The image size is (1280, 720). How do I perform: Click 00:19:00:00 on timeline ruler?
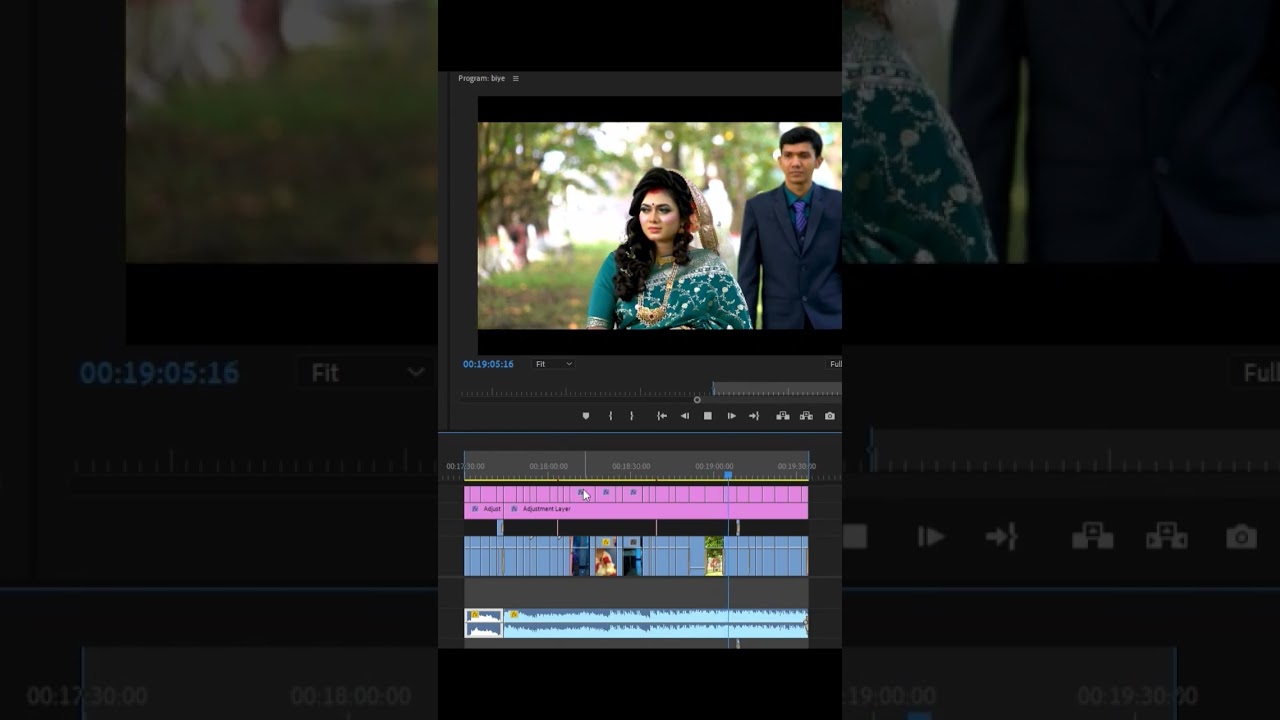(x=714, y=466)
